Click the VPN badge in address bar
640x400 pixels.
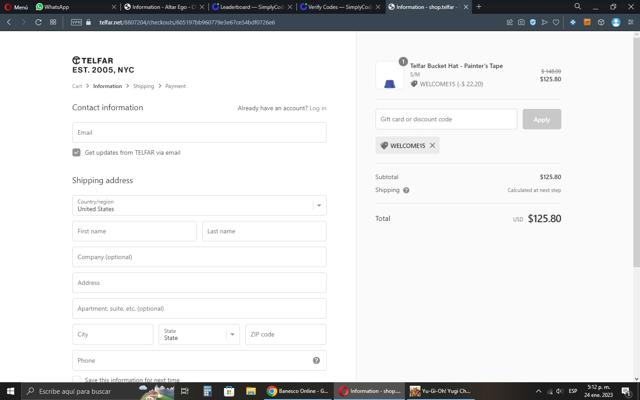(x=76, y=22)
